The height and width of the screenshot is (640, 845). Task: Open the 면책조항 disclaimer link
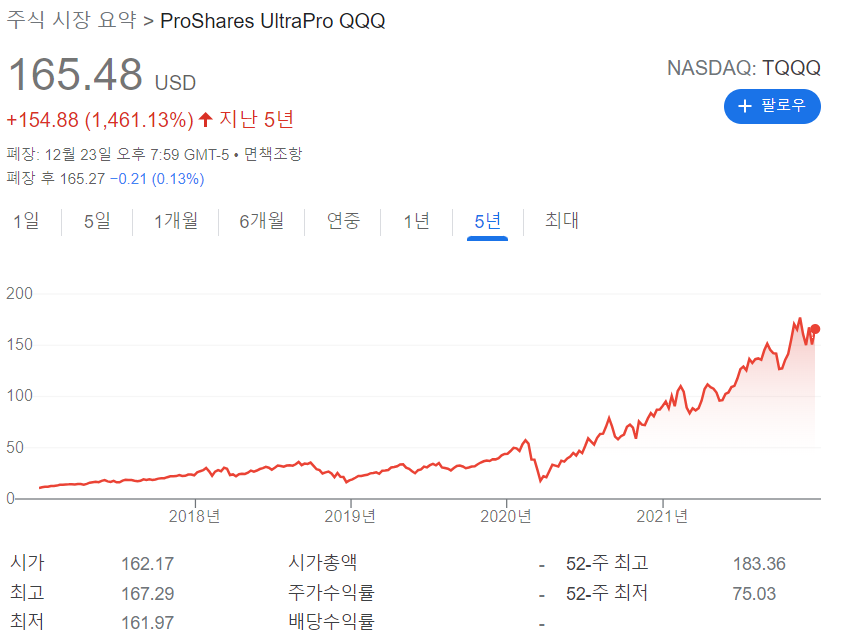[273, 155]
